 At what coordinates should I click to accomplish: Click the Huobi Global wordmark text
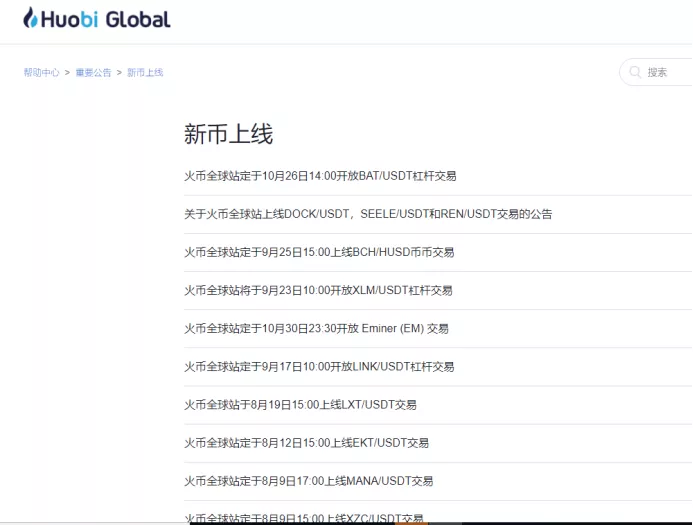[x=105, y=19]
